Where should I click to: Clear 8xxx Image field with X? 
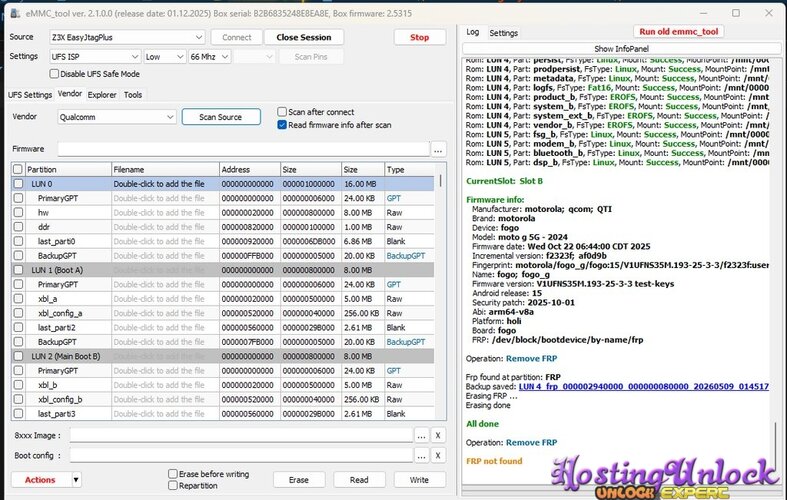(438, 436)
